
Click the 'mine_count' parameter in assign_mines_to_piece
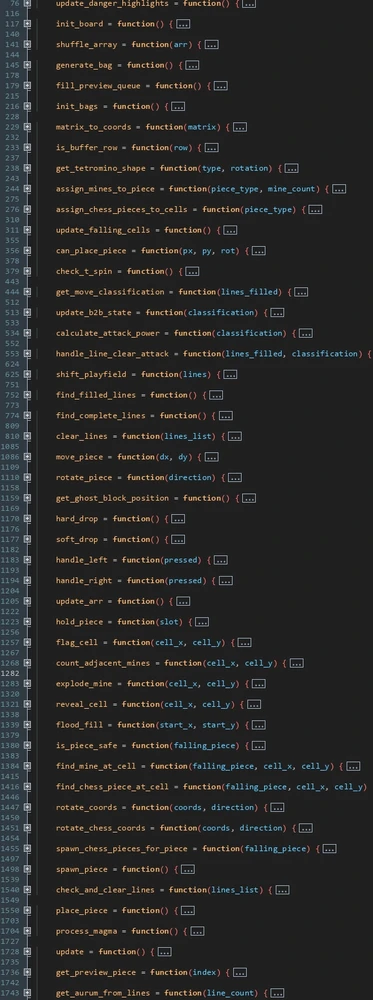pyautogui.click(x=292, y=189)
